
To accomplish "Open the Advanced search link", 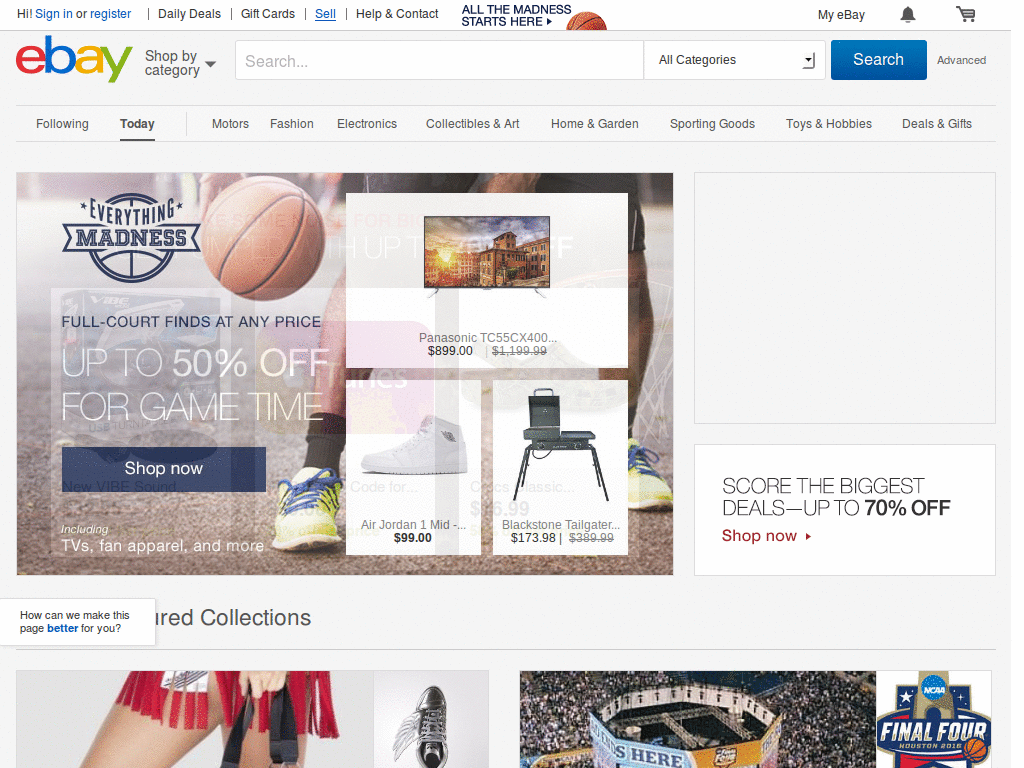I will [961, 60].
